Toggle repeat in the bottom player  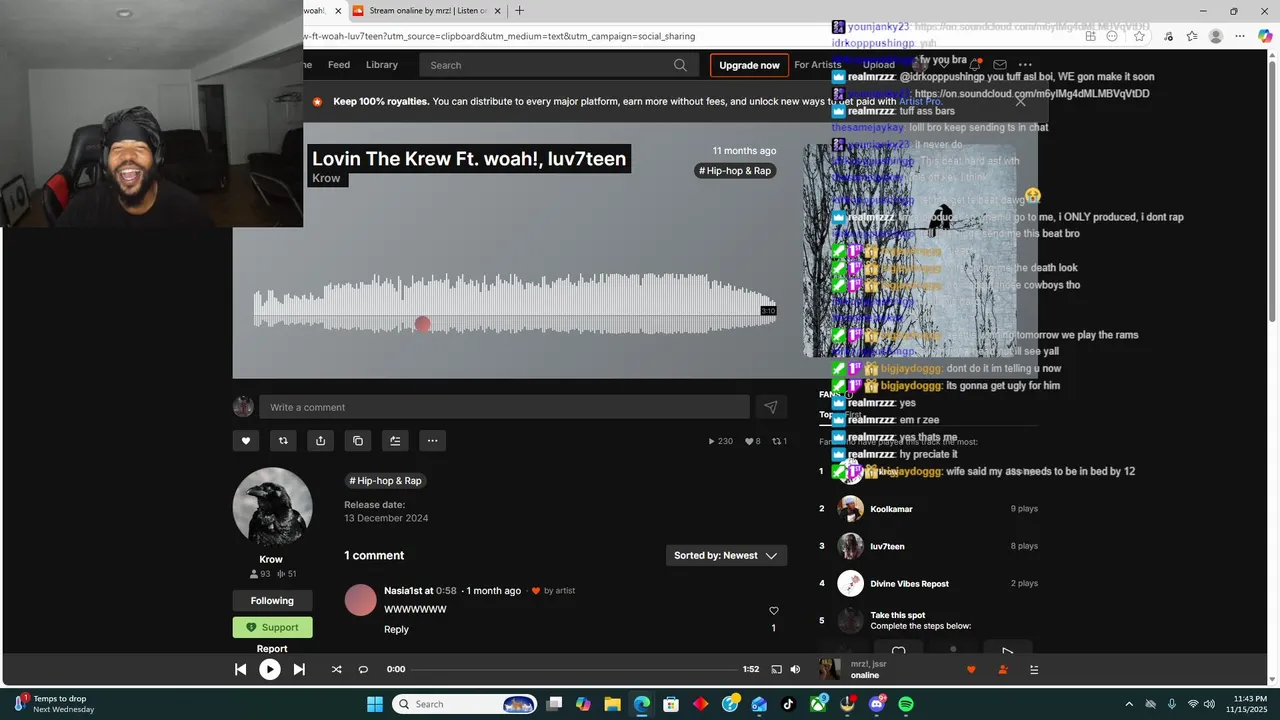click(363, 670)
